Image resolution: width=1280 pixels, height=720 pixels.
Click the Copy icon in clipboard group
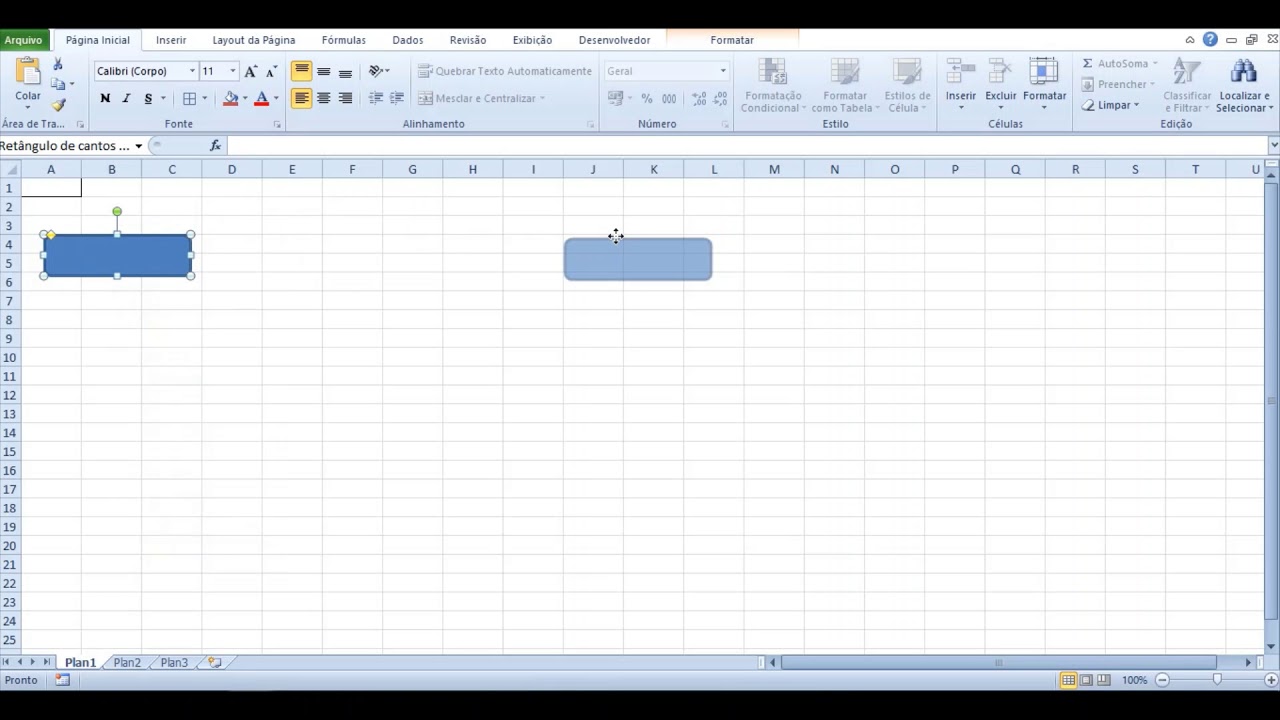point(58,85)
